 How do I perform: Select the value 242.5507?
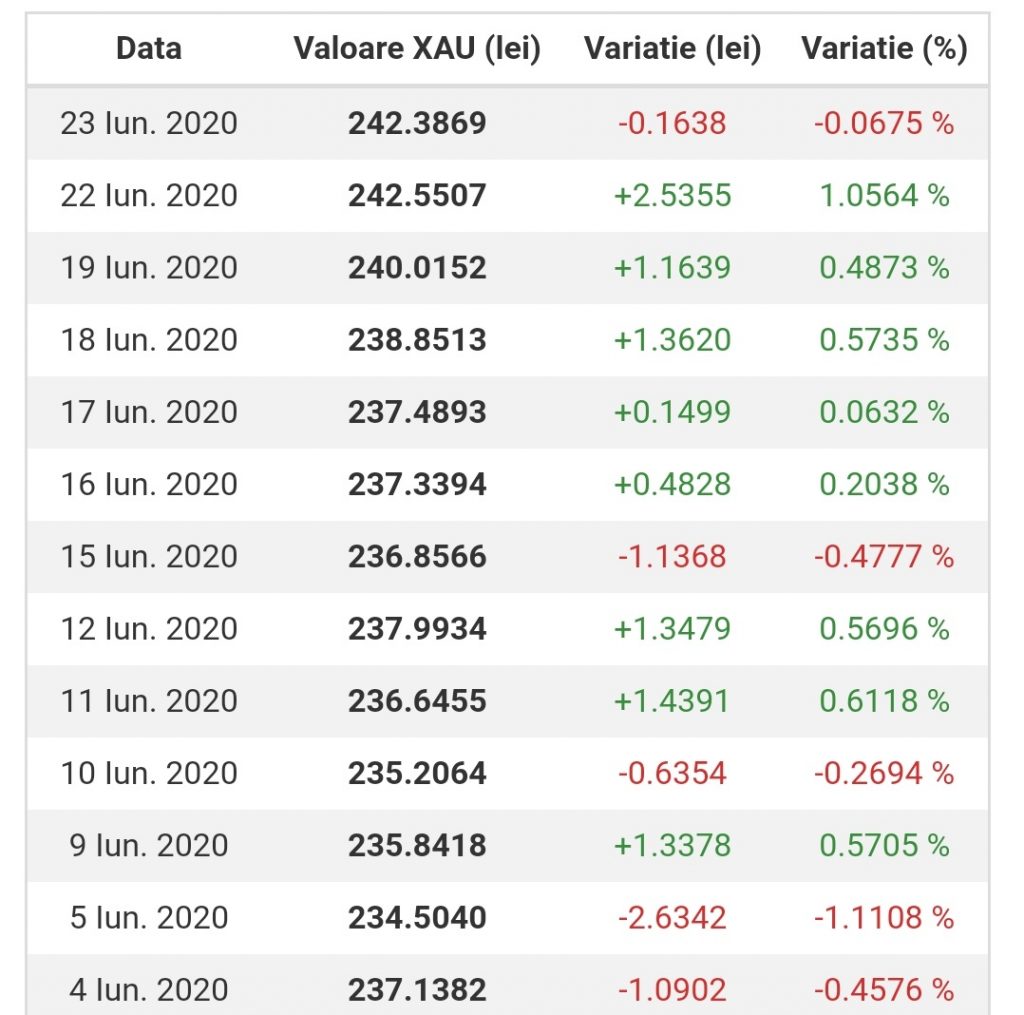pos(417,195)
